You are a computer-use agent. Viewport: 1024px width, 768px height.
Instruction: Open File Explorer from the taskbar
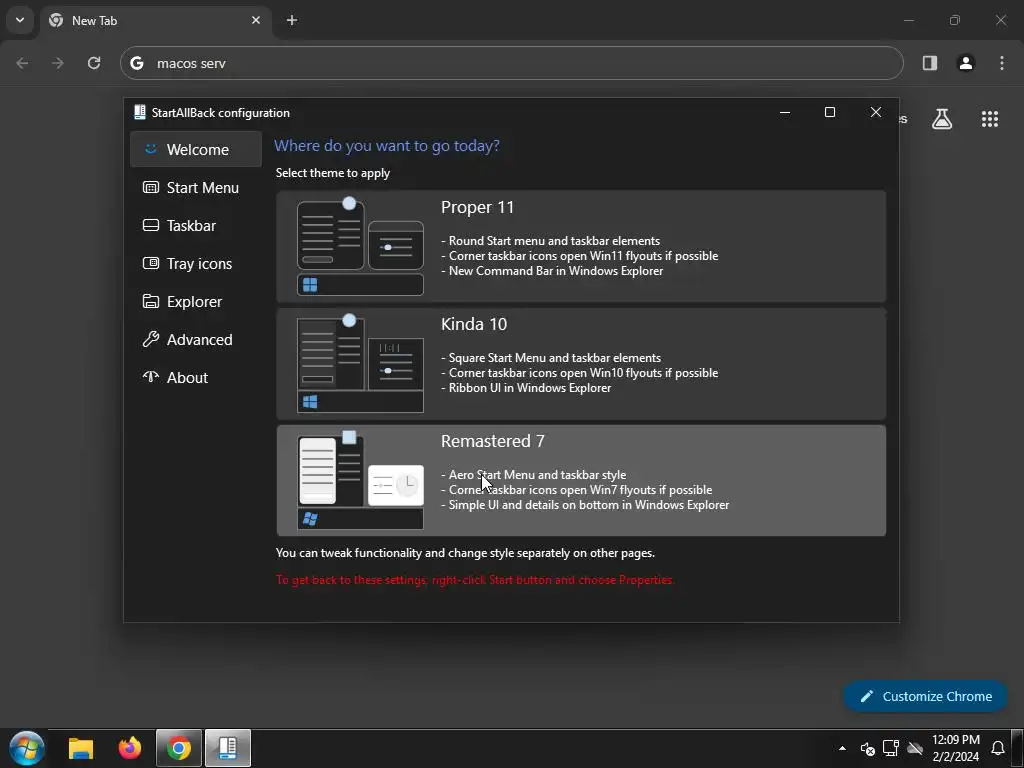pyautogui.click(x=81, y=748)
